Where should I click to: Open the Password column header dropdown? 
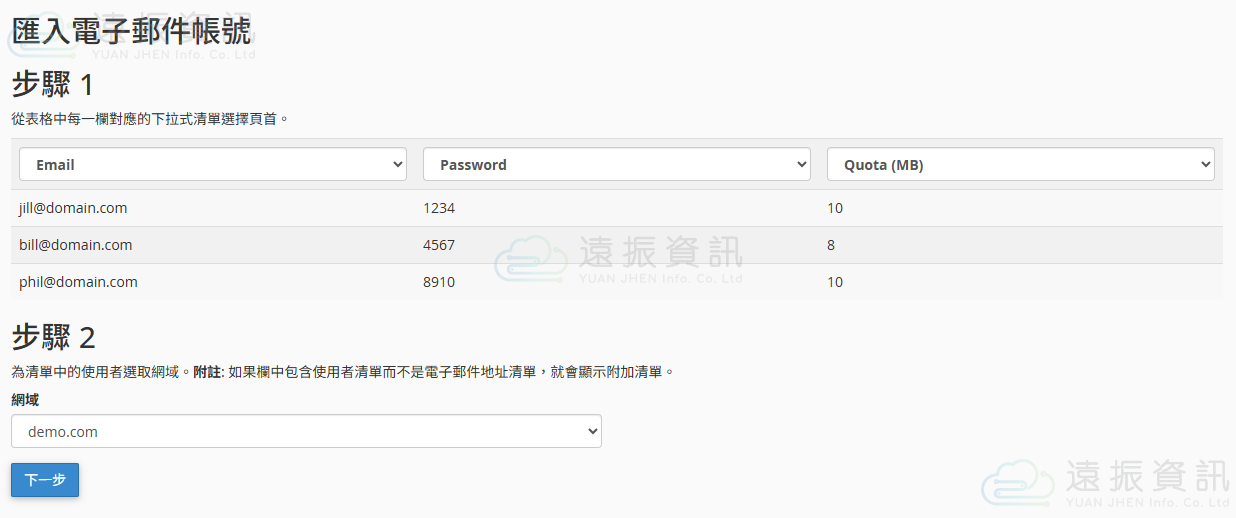(616, 165)
